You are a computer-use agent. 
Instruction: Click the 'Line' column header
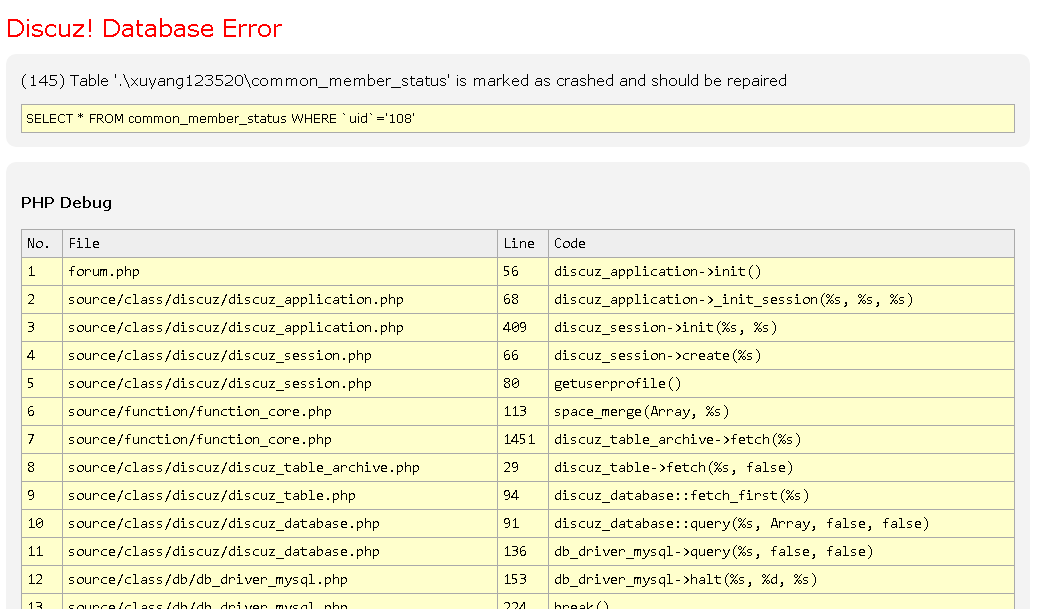click(x=522, y=244)
